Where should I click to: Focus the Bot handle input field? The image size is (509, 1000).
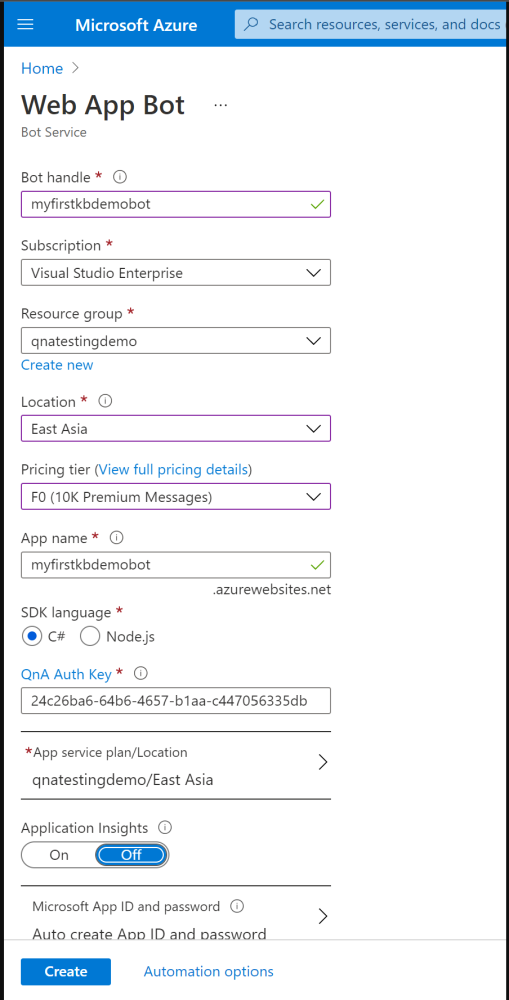176,205
